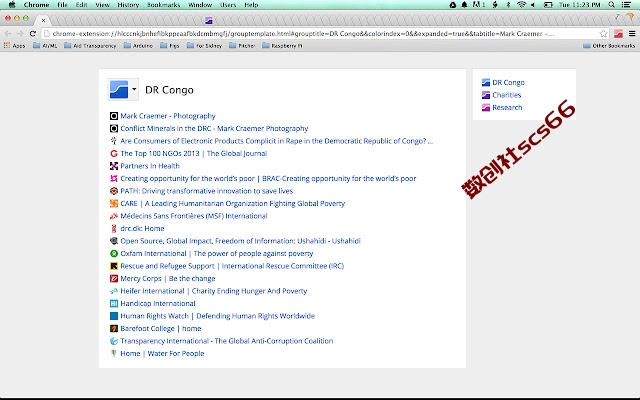This screenshot has height=400, width=640.
Task: Open the Aid Transparency bookmarks folder
Action: [x=90, y=46]
